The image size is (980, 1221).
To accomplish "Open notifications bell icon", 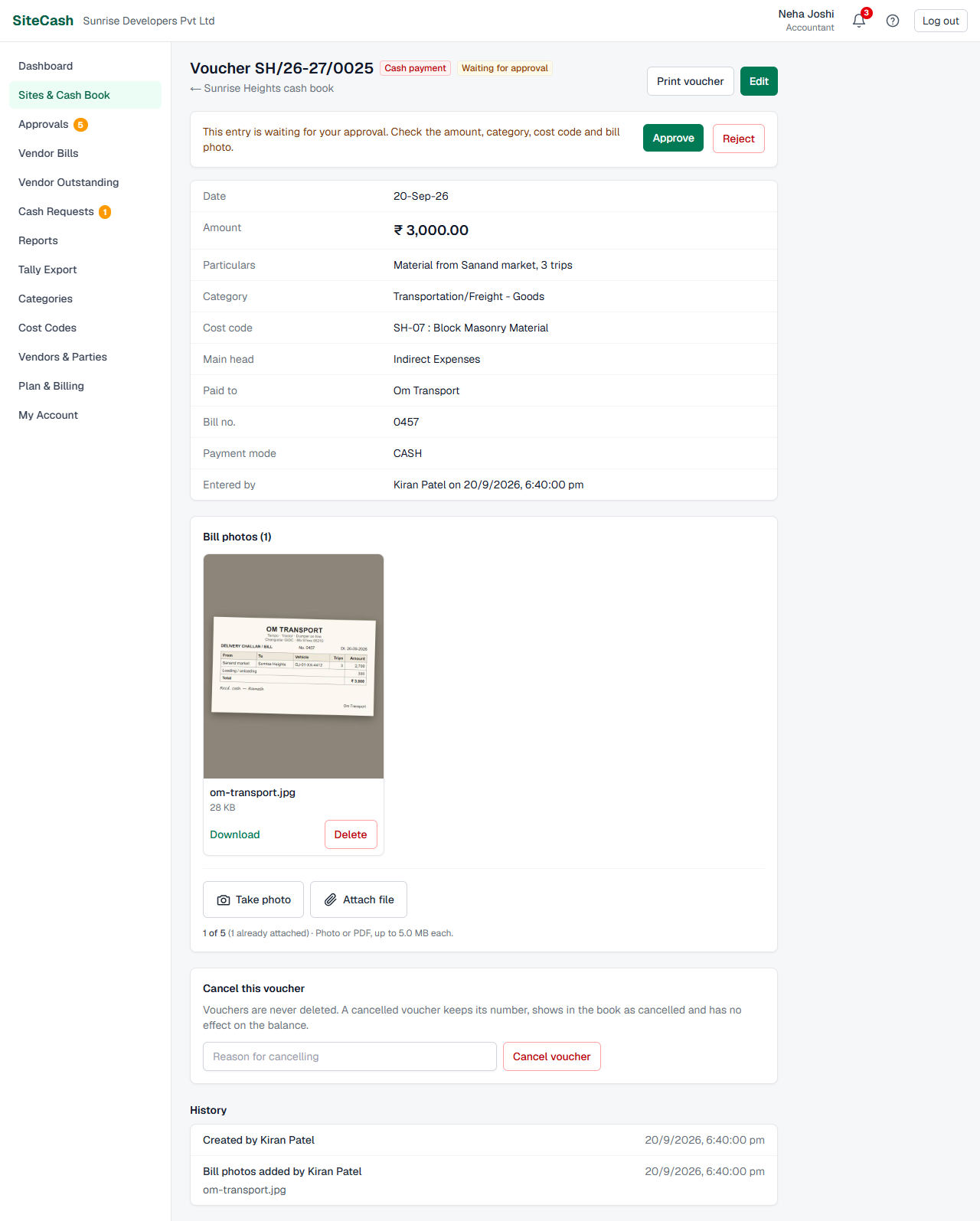I will click(859, 21).
